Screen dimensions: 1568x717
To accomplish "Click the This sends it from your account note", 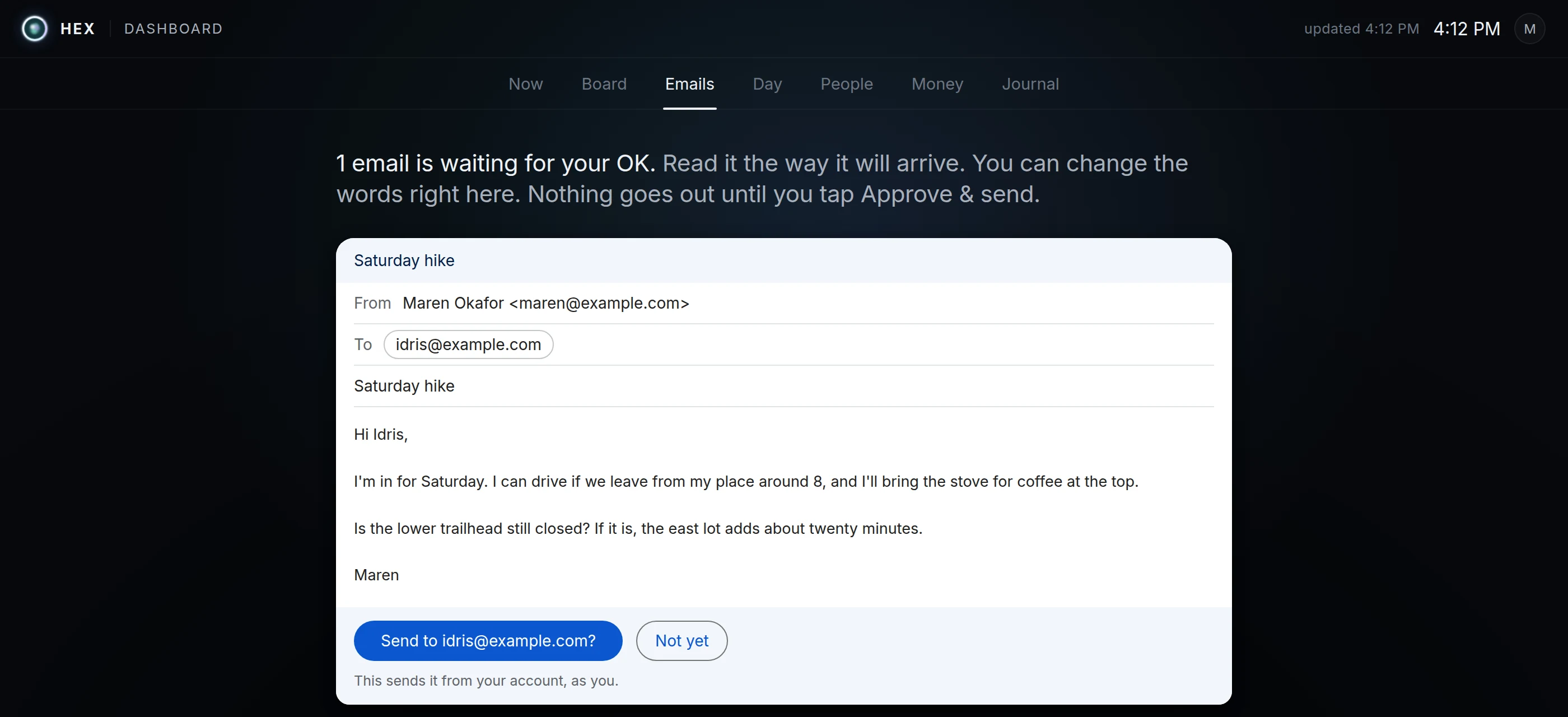I will click(486, 681).
